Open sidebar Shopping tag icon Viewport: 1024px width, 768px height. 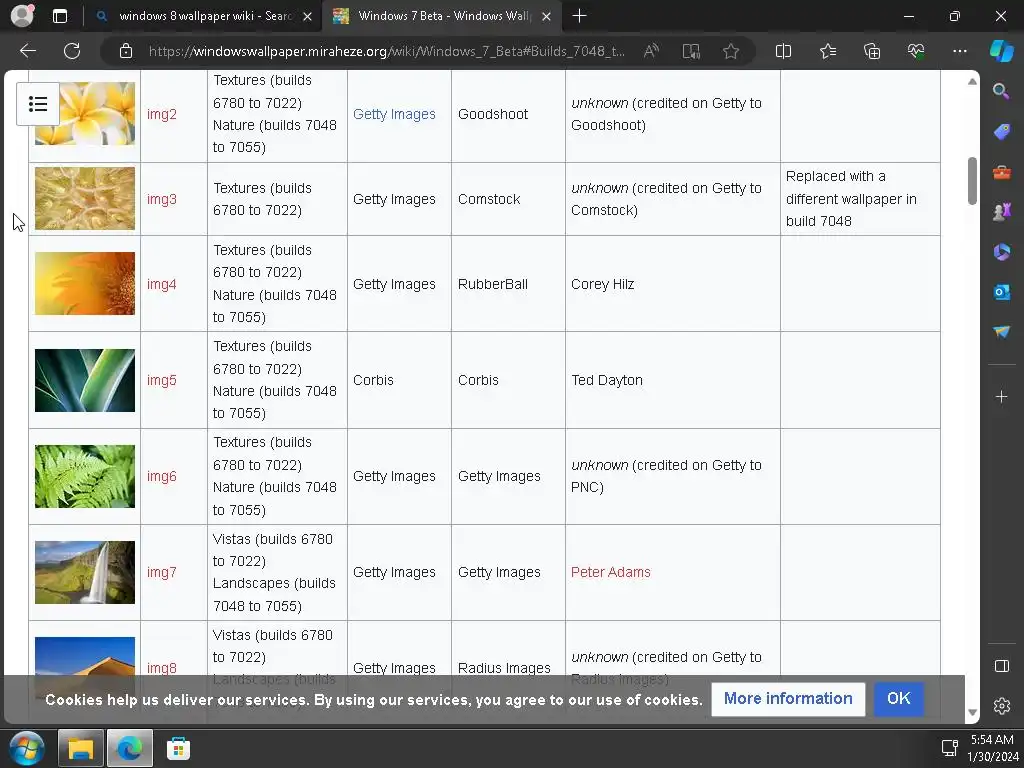click(1001, 131)
